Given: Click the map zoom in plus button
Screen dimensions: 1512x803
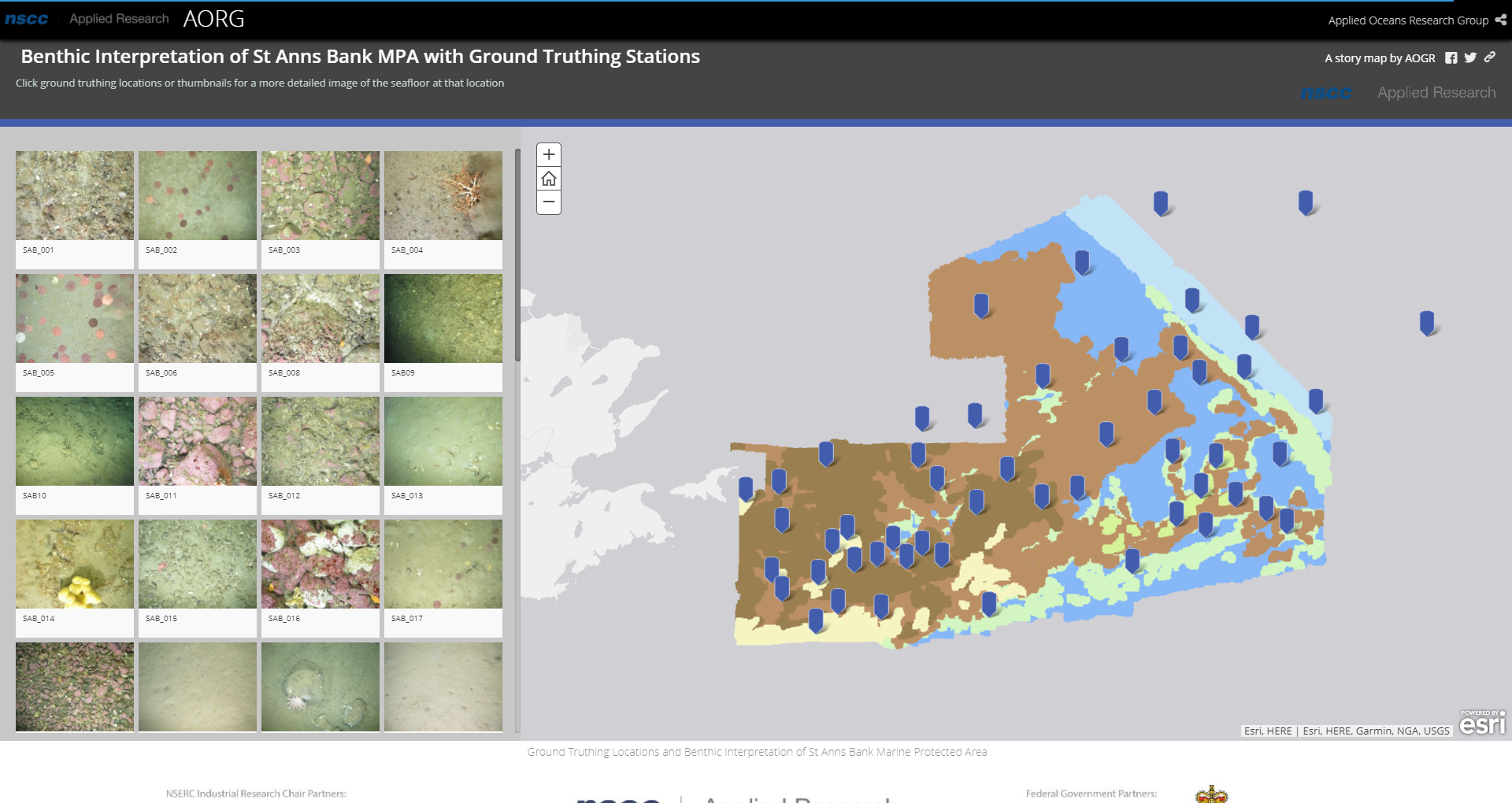Looking at the screenshot, I should coord(549,155).
